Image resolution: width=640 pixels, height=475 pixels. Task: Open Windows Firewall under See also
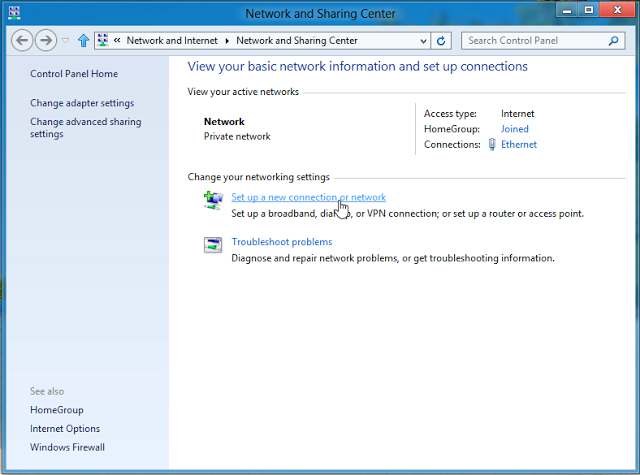67,447
